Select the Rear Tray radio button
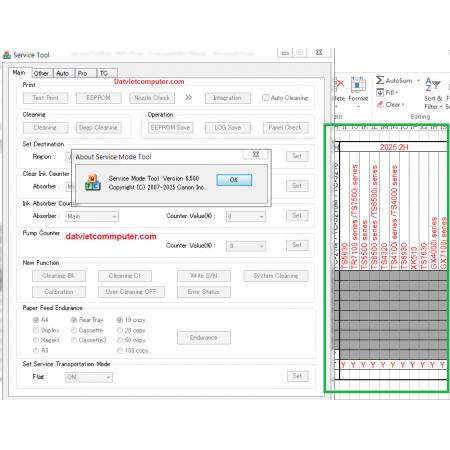450x450 pixels. pyautogui.click(x=74, y=320)
